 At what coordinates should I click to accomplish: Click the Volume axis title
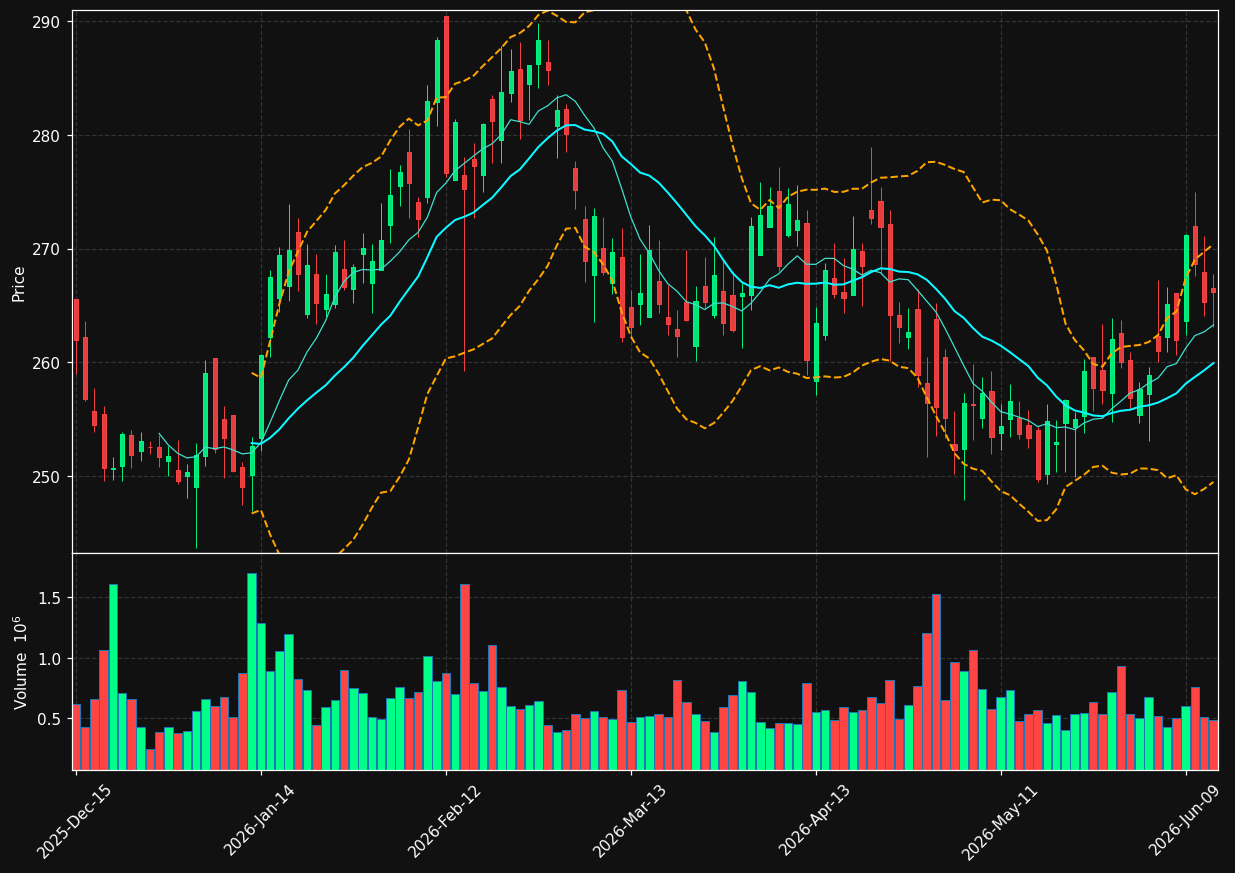pos(19,663)
